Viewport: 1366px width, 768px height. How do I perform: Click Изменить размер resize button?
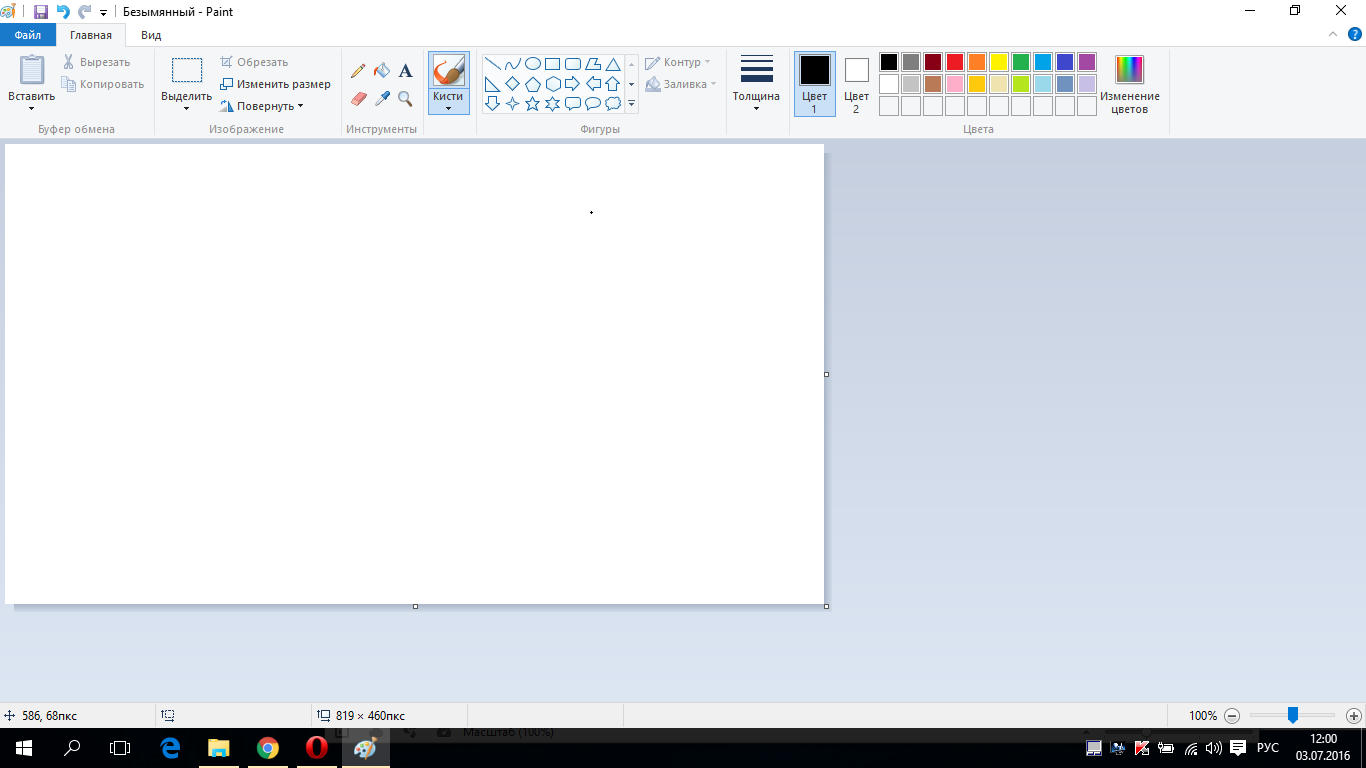tap(275, 84)
